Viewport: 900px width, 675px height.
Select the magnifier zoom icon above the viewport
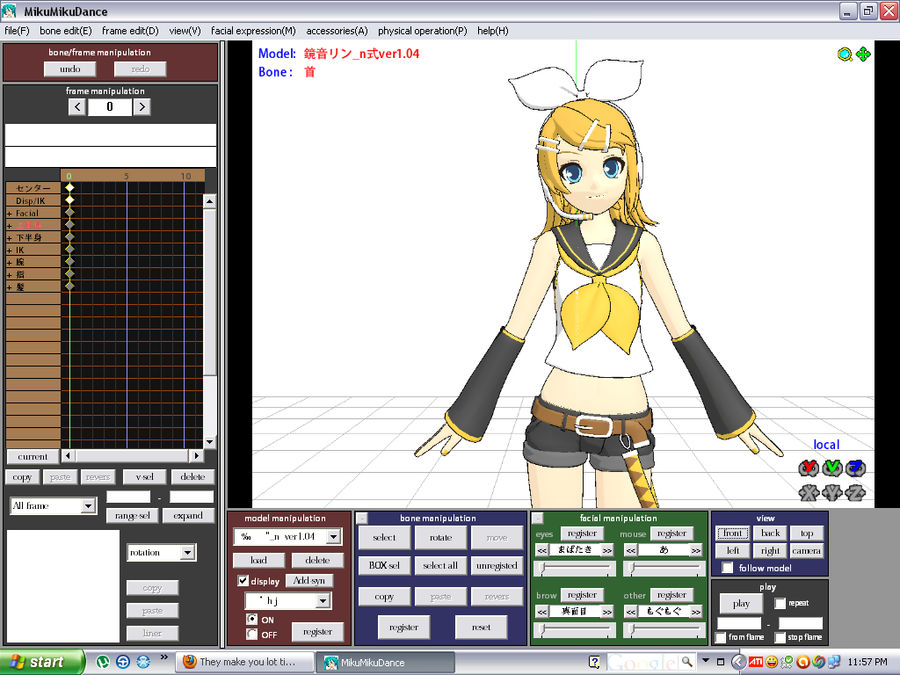[x=845, y=54]
